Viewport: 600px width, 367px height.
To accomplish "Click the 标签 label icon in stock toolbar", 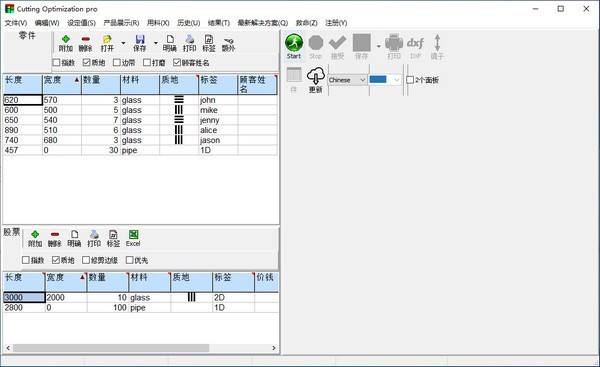I will (113, 235).
